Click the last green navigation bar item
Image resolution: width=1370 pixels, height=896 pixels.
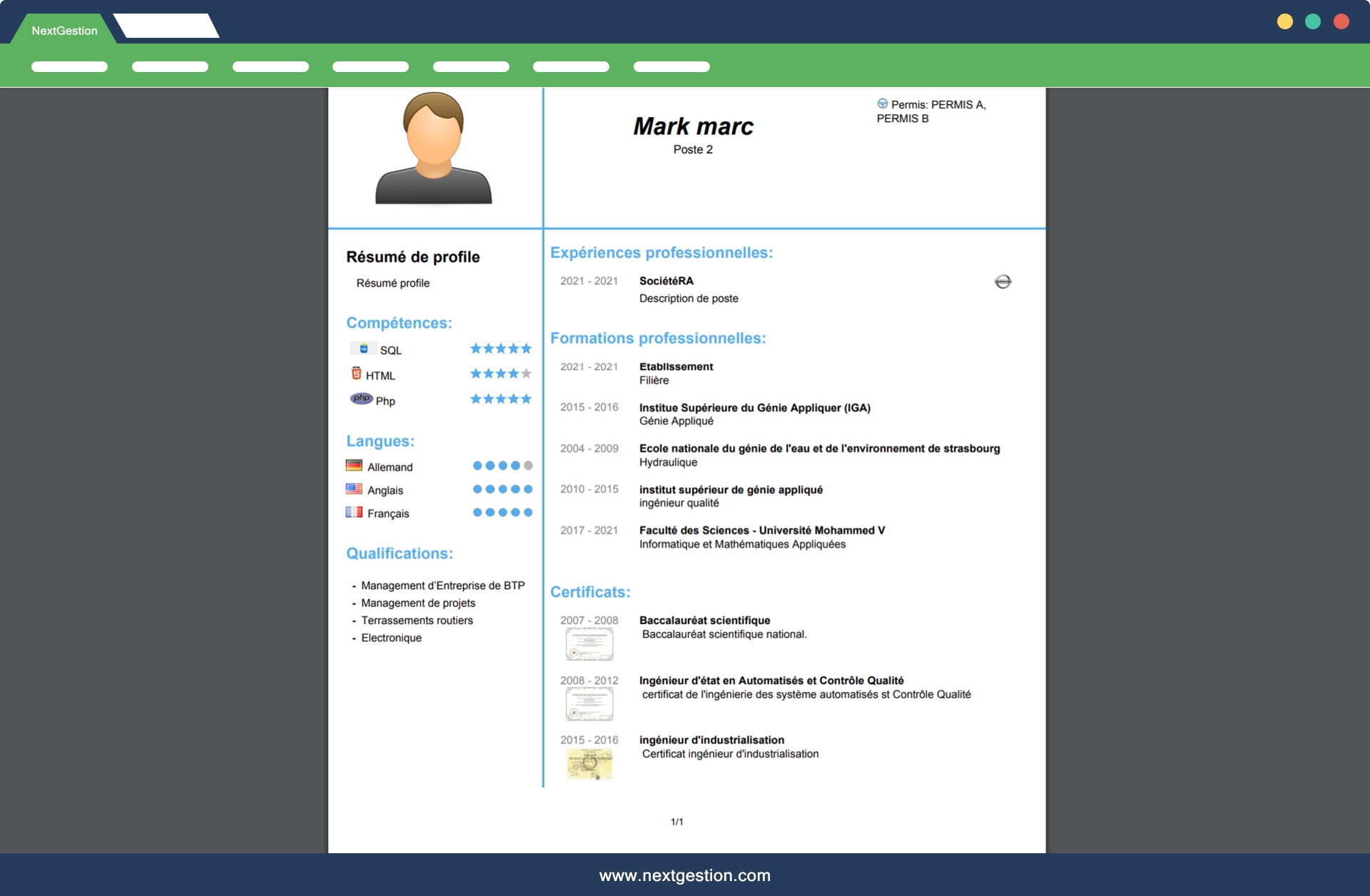(671, 67)
